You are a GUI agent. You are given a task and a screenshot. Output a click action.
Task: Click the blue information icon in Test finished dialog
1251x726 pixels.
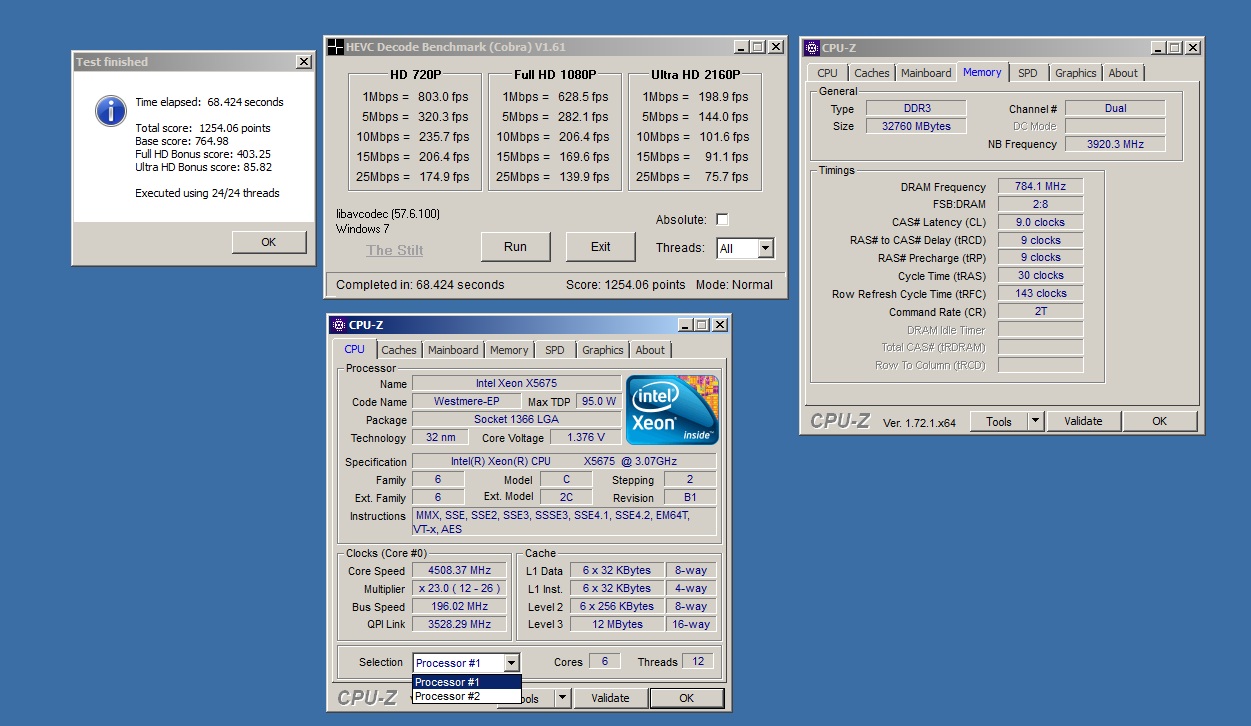coord(110,110)
